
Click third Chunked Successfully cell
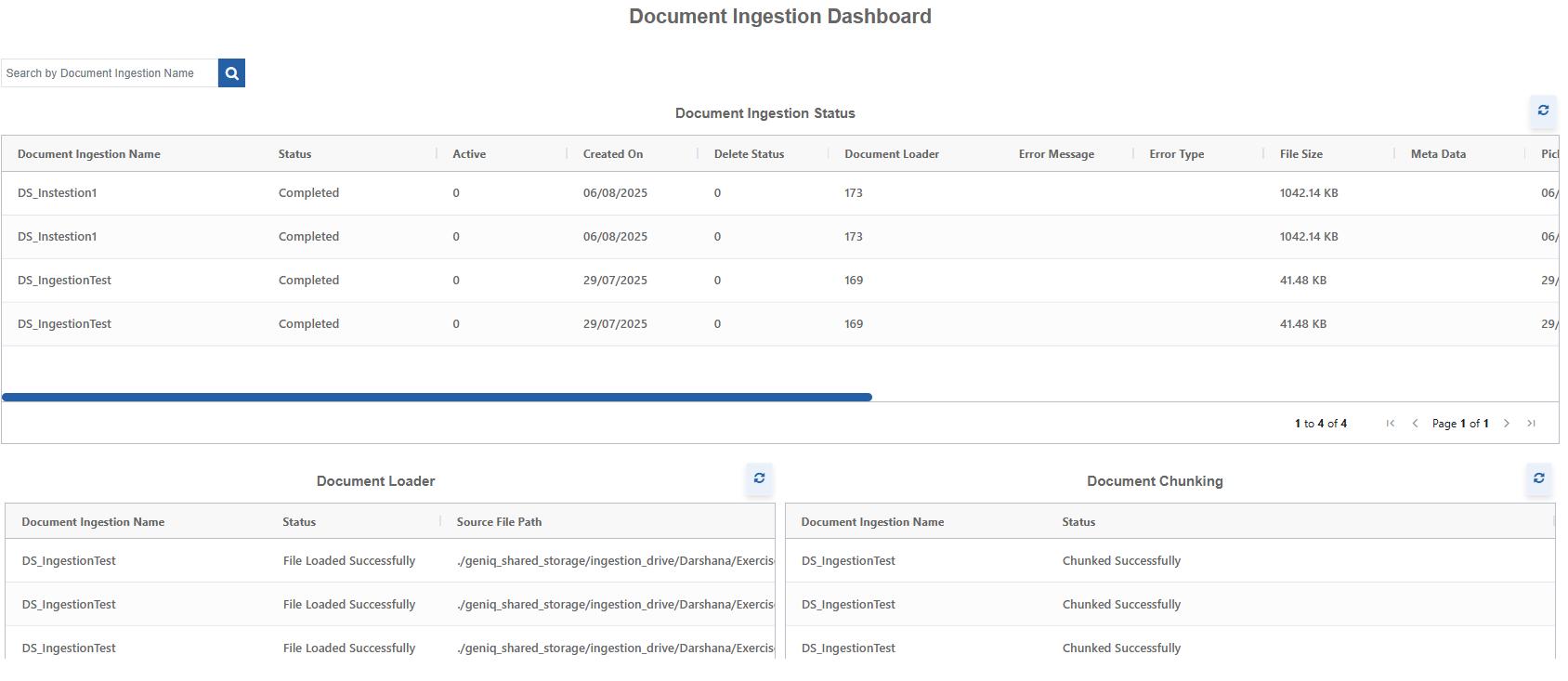tap(1121, 648)
